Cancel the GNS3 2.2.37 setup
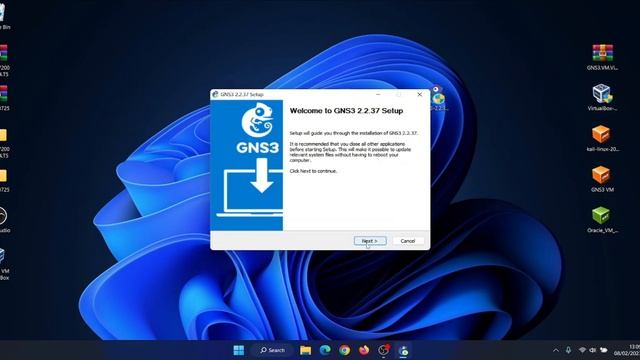Image resolution: width=640 pixels, height=360 pixels. (x=408, y=241)
